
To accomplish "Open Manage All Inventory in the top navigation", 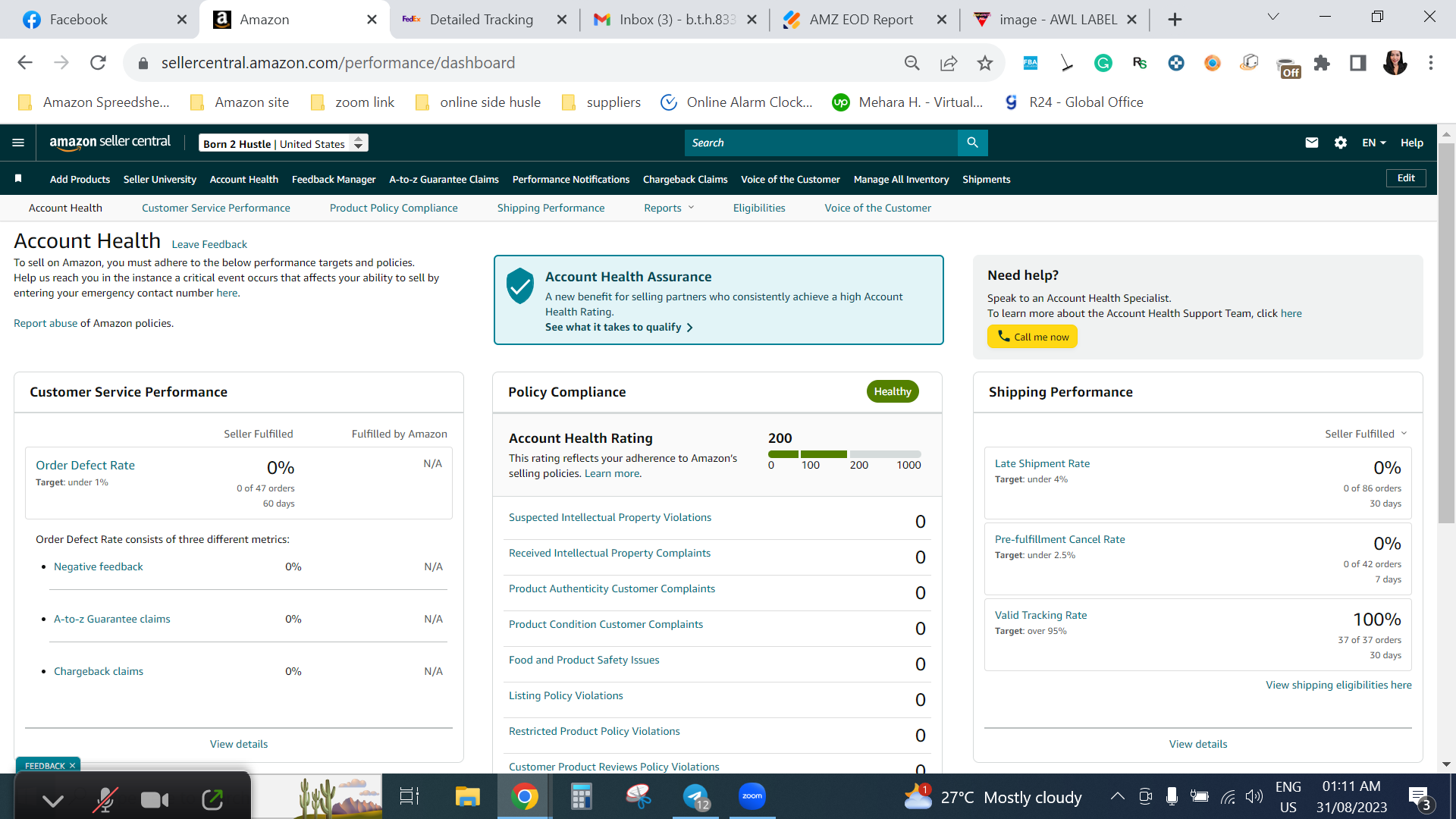I will coord(901,179).
